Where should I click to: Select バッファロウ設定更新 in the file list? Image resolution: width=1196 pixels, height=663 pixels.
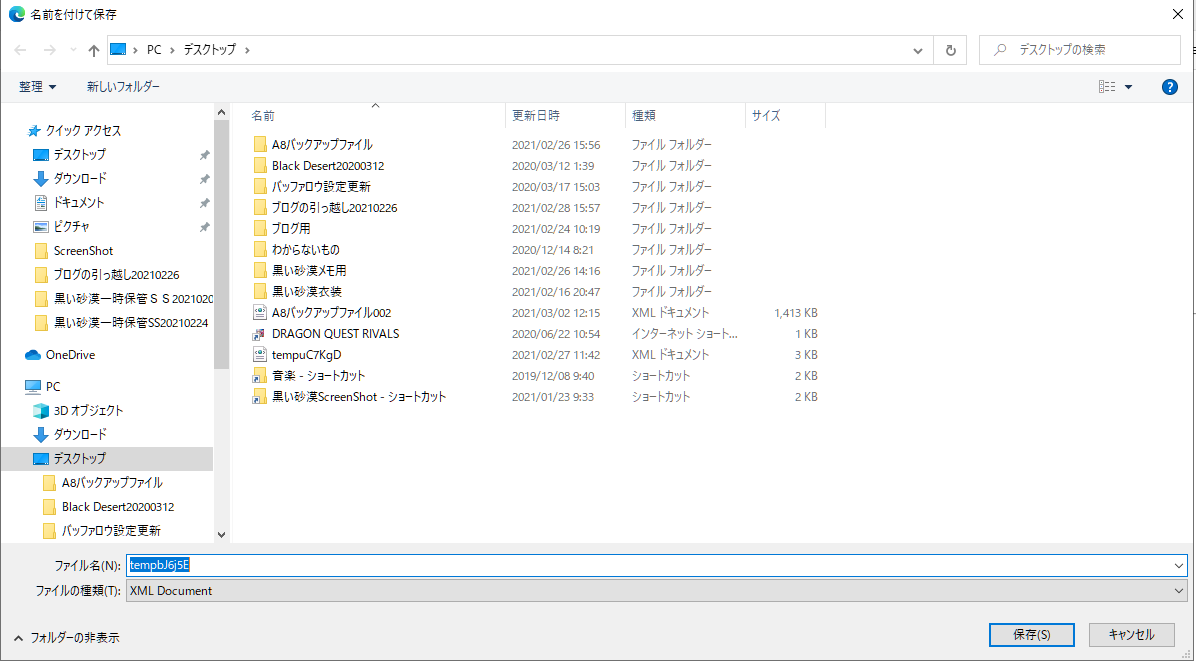pos(321,187)
